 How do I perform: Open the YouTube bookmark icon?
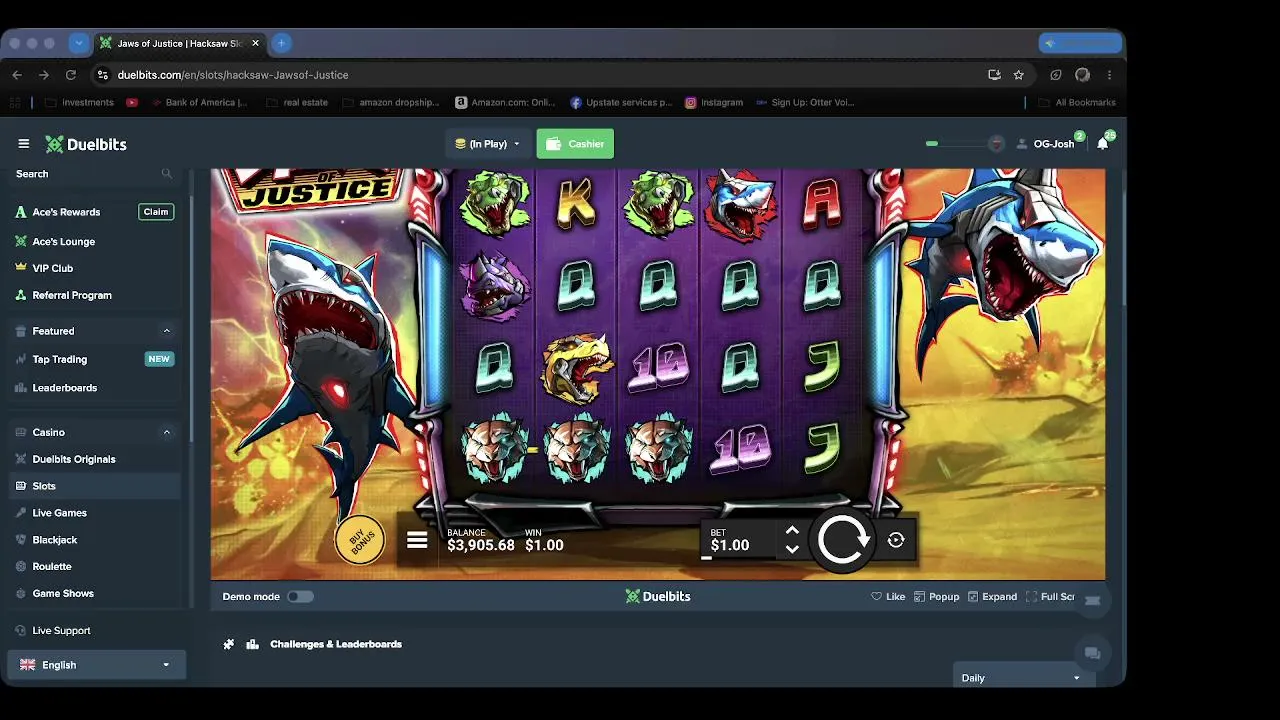pyautogui.click(x=132, y=102)
